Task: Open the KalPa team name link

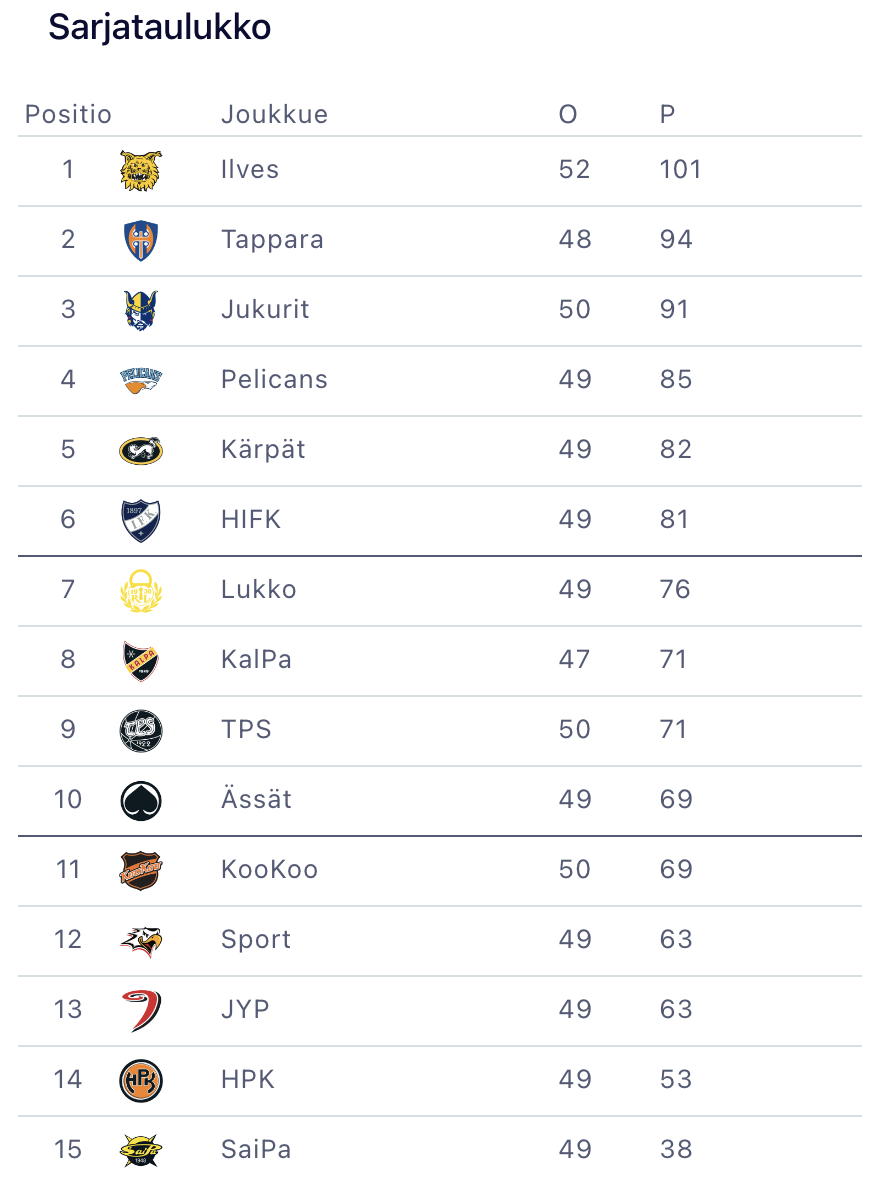Action: [256, 660]
